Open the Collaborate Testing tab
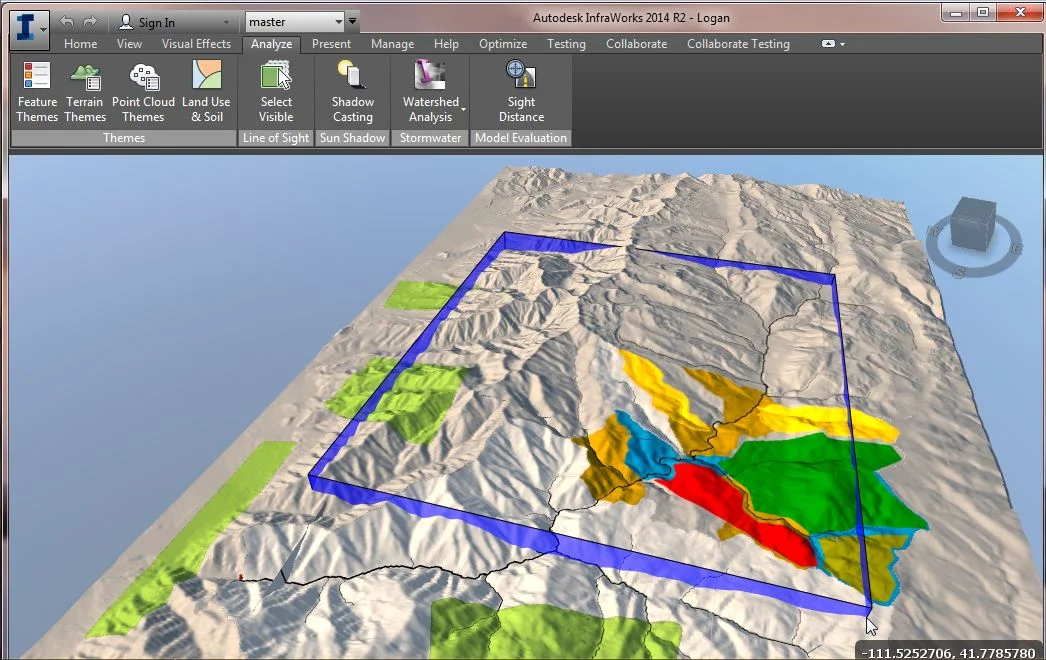 click(x=738, y=44)
